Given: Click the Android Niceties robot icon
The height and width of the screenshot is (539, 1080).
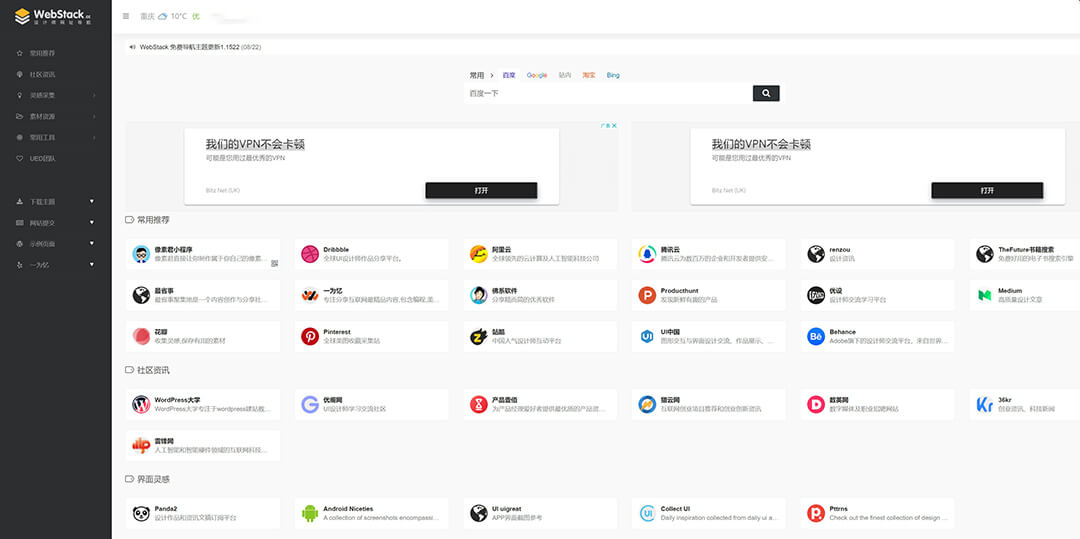Looking at the screenshot, I should tap(310, 513).
